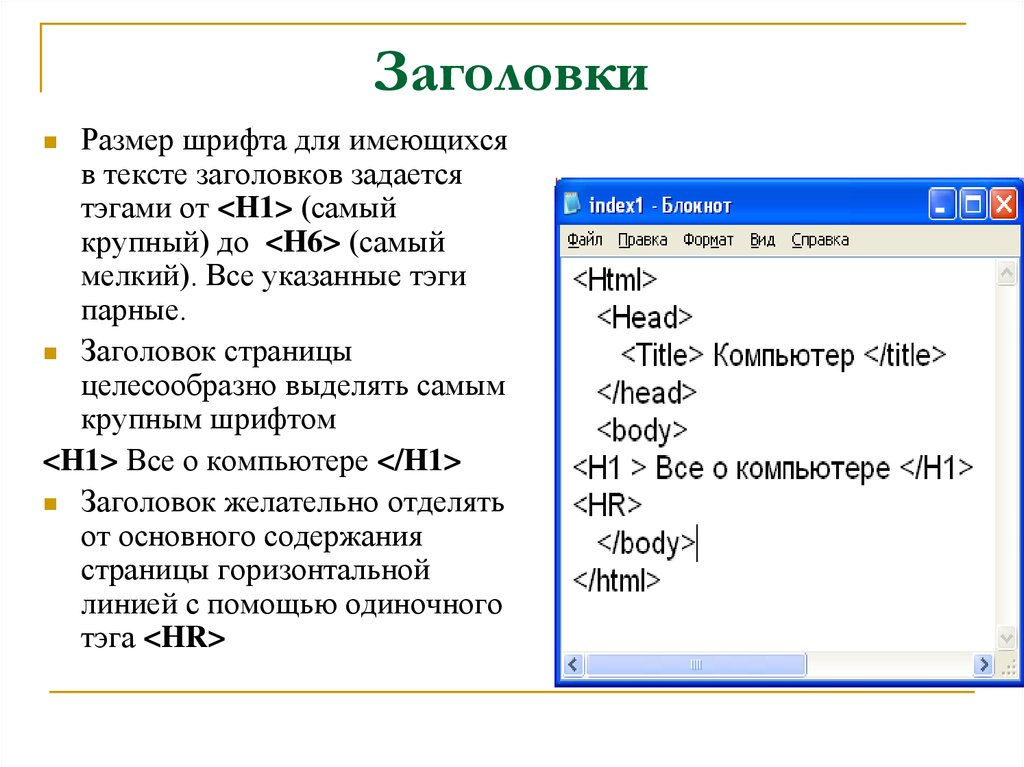The image size is (1024, 767).
Task: Click the </body> closing tag line
Action: point(646,544)
